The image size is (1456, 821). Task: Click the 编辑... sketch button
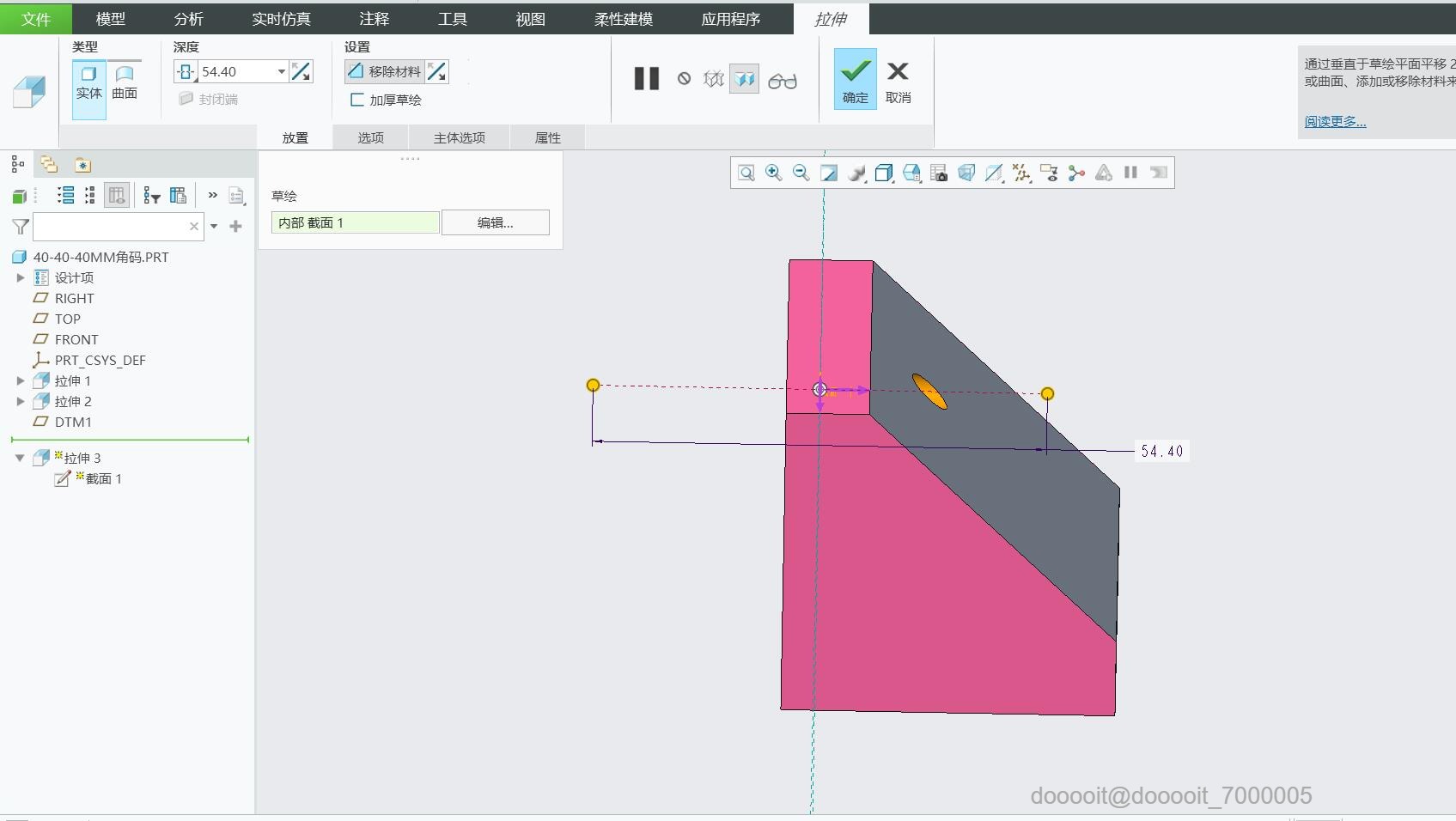[x=495, y=222]
